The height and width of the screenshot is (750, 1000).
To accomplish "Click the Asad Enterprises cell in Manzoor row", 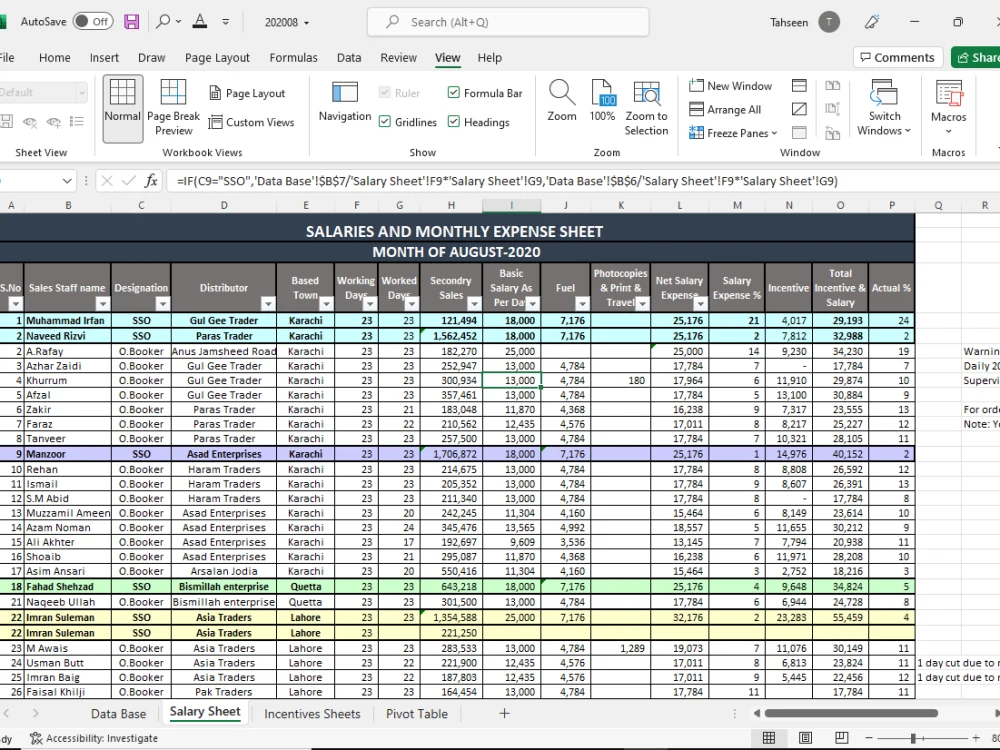I will (x=224, y=454).
